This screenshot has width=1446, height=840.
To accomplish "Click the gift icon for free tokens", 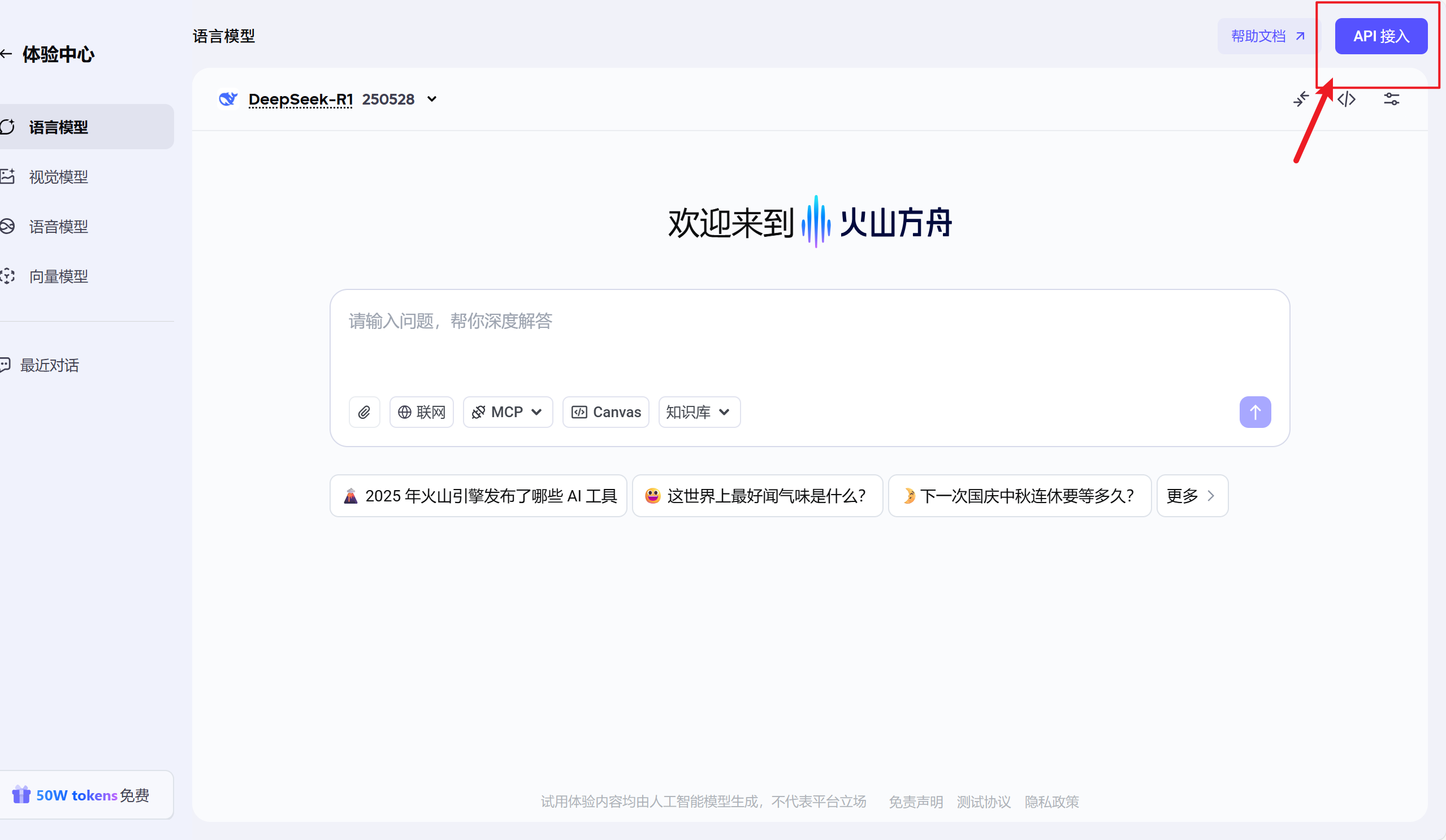I will [21, 795].
